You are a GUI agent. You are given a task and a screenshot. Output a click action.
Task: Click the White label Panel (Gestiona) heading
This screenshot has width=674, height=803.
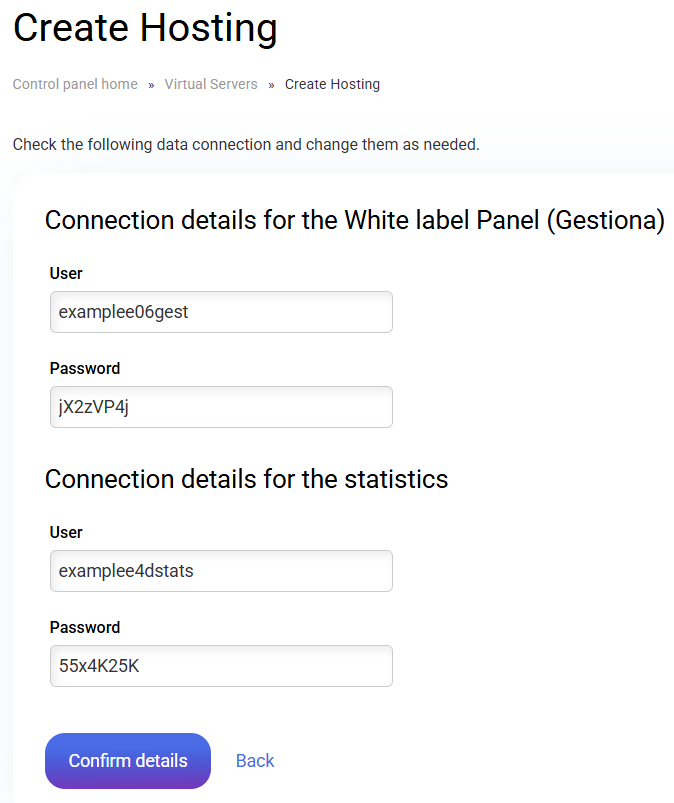(x=355, y=221)
